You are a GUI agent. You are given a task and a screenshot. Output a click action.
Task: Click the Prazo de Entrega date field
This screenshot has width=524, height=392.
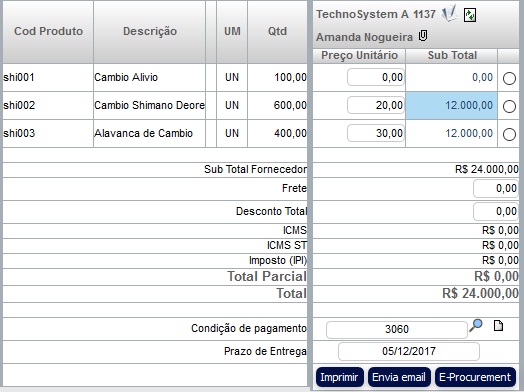[x=409, y=352]
